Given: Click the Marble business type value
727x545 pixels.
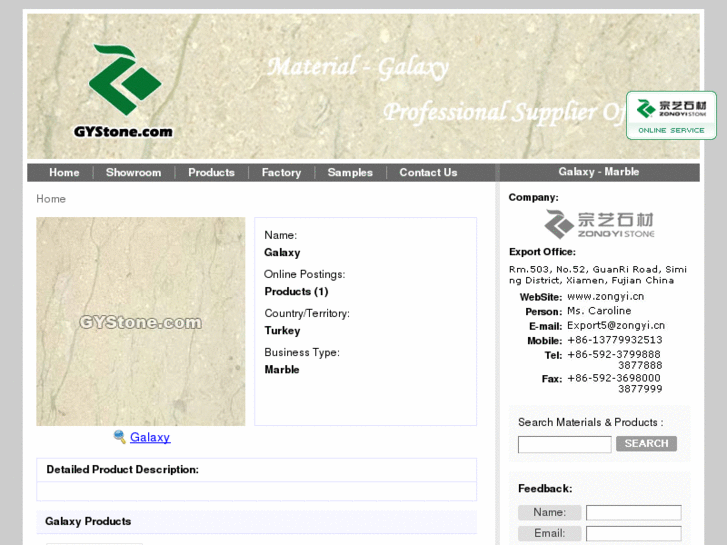Looking at the screenshot, I should 281,369.
